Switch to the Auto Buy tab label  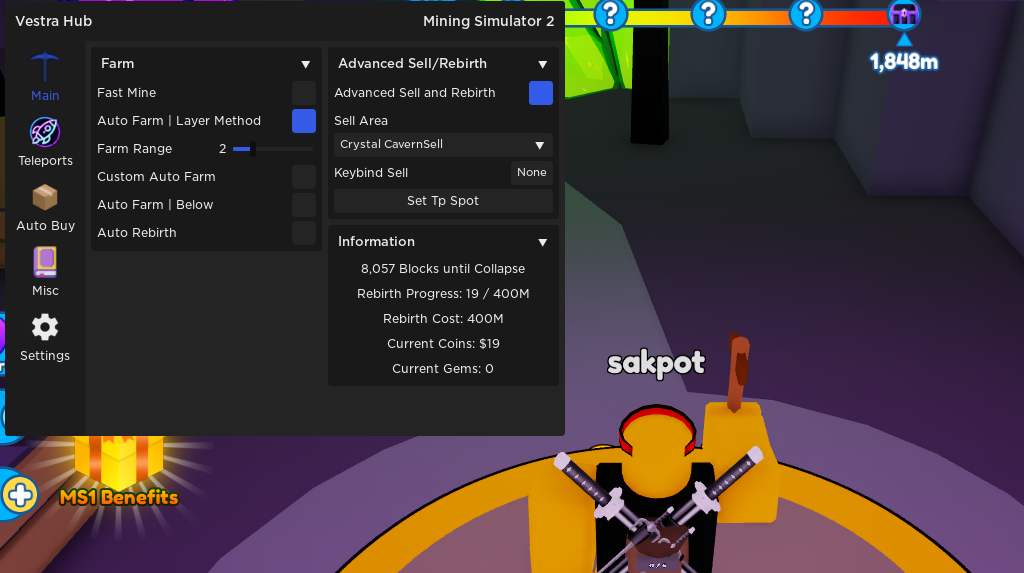45,226
